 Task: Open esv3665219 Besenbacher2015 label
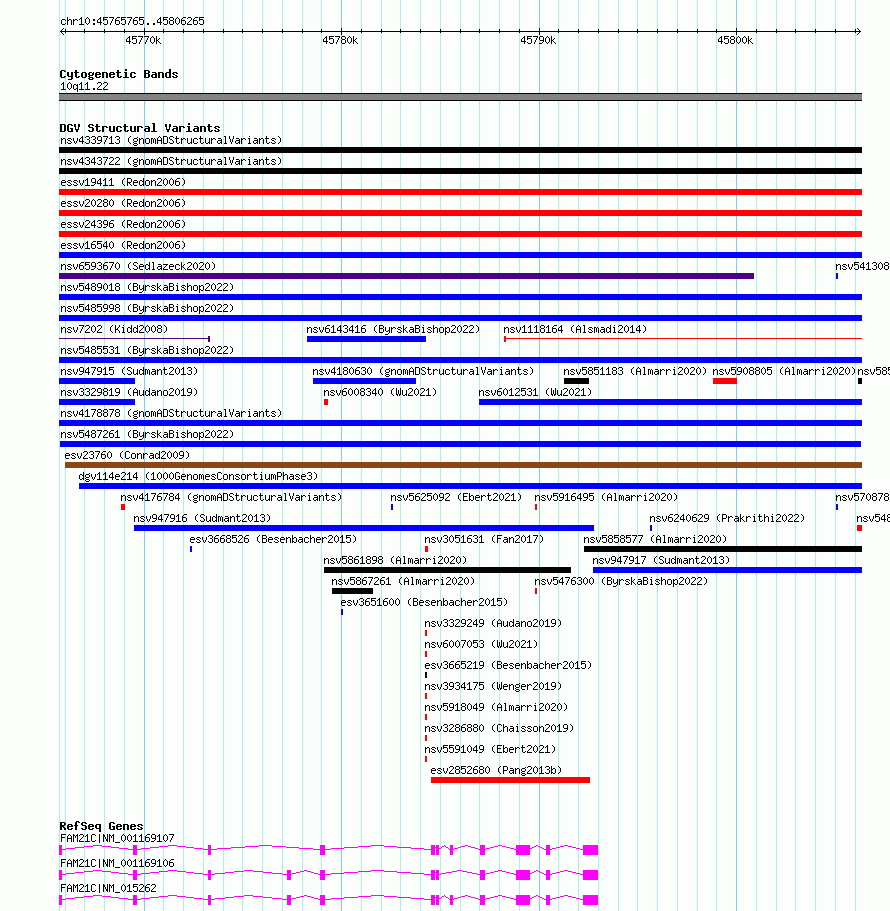pyautogui.click(x=508, y=665)
